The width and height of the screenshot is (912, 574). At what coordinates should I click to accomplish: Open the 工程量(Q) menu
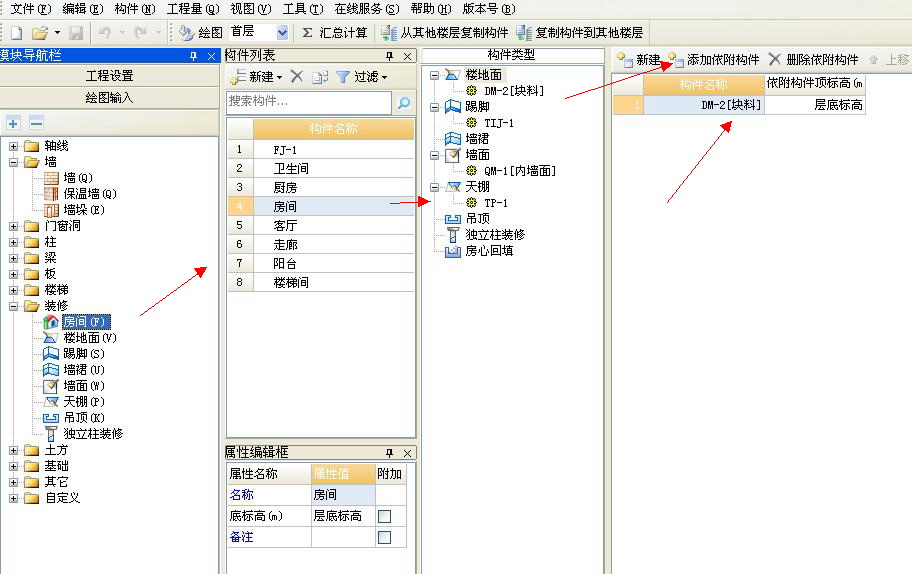(x=193, y=9)
